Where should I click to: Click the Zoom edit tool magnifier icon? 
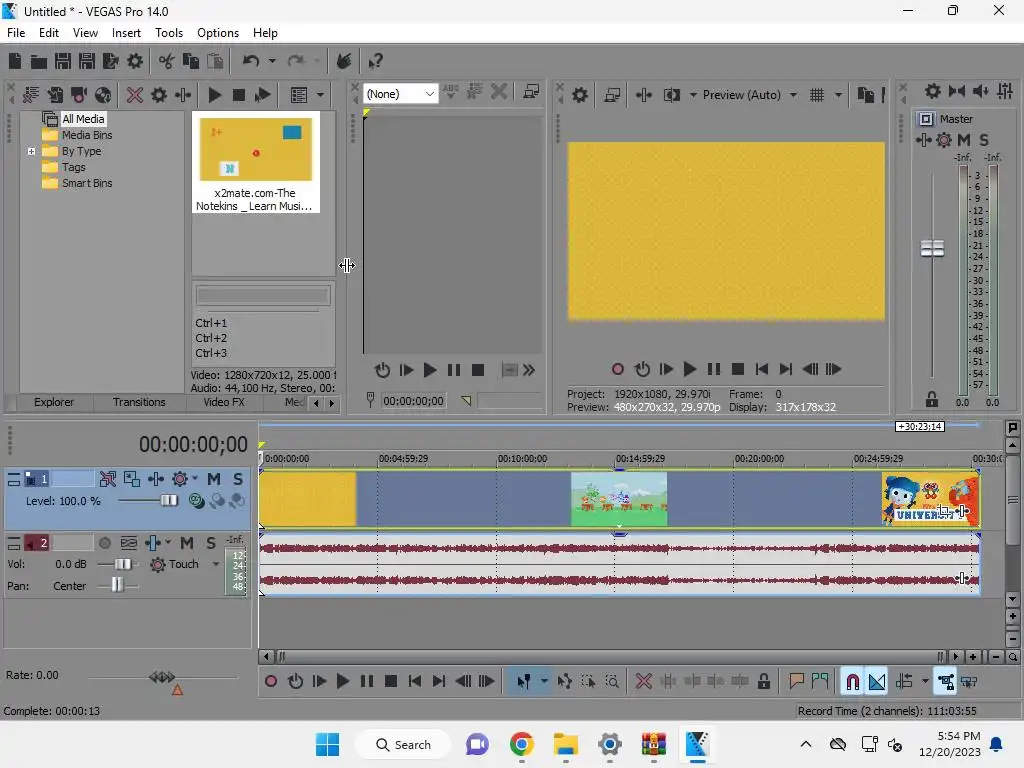[x=613, y=682]
